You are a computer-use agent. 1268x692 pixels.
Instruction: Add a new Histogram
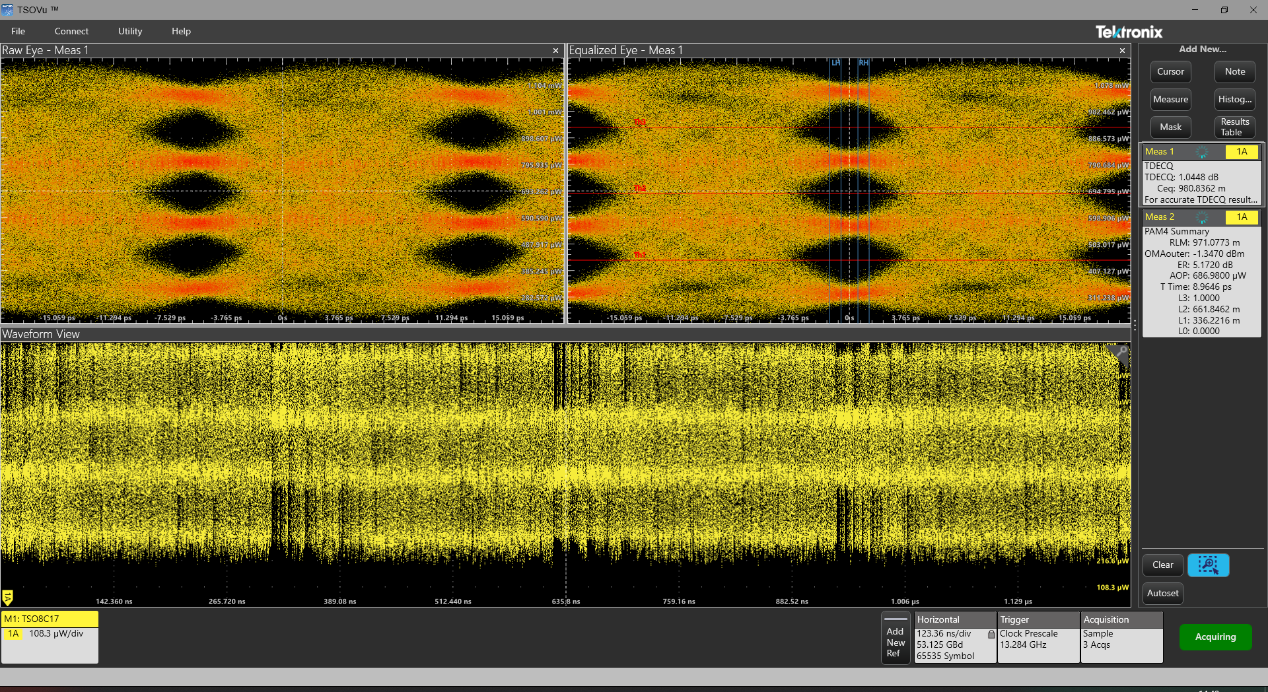pyautogui.click(x=1234, y=99)
